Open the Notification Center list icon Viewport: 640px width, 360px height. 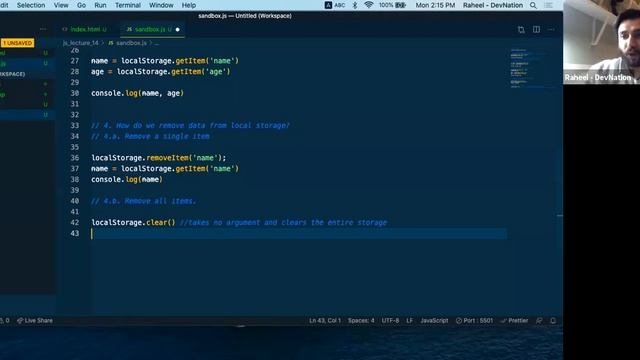[x=549, y=5]
